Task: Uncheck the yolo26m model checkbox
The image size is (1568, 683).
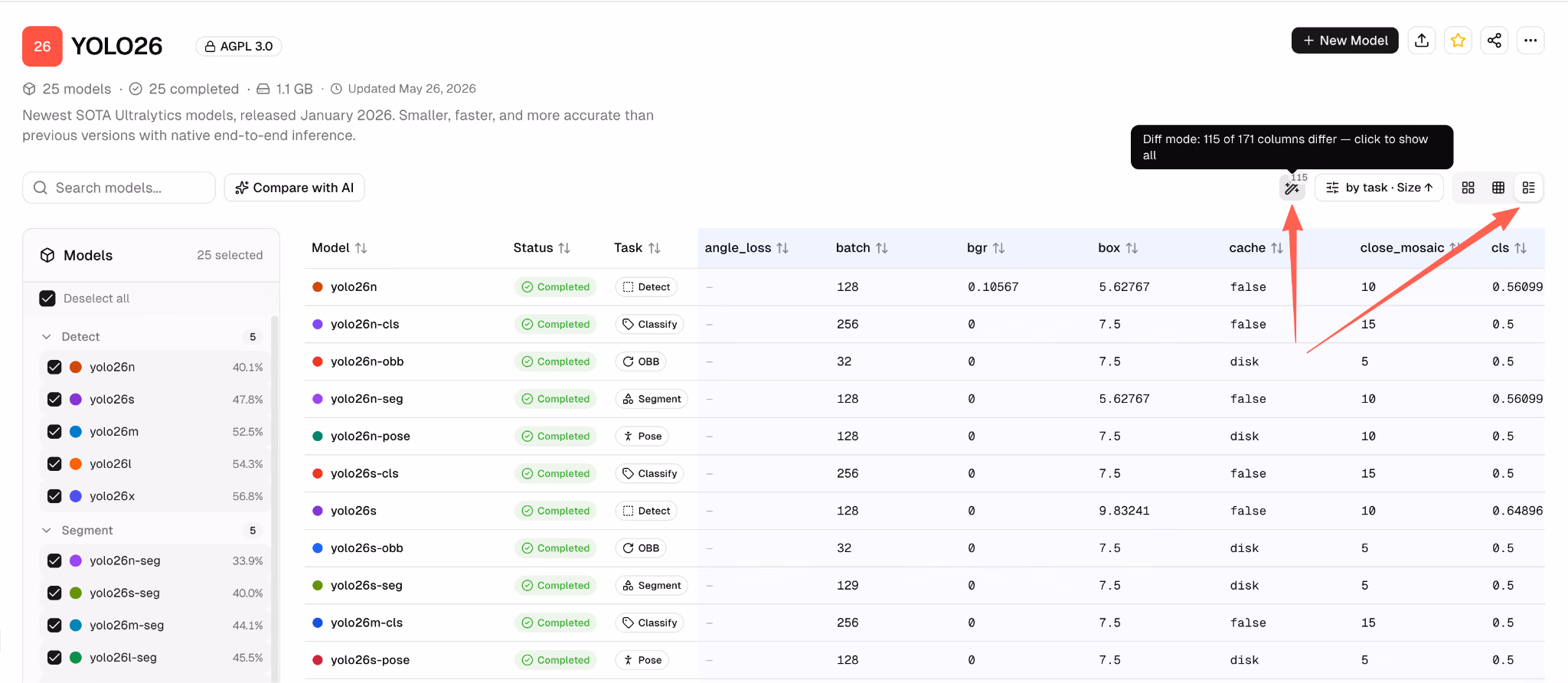Action: click(x=54, y=431)
